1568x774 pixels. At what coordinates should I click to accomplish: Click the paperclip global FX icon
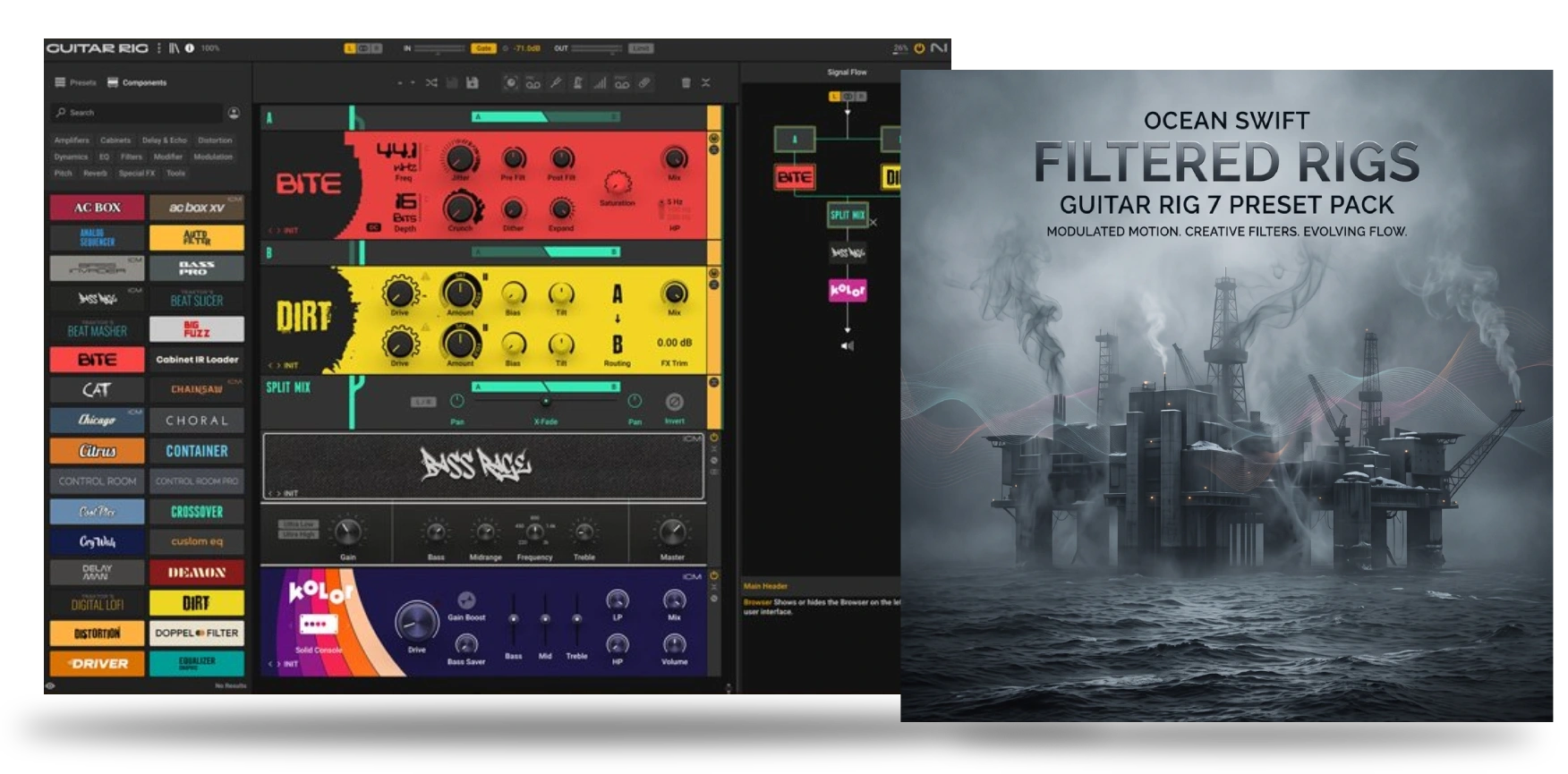(644, 83)
